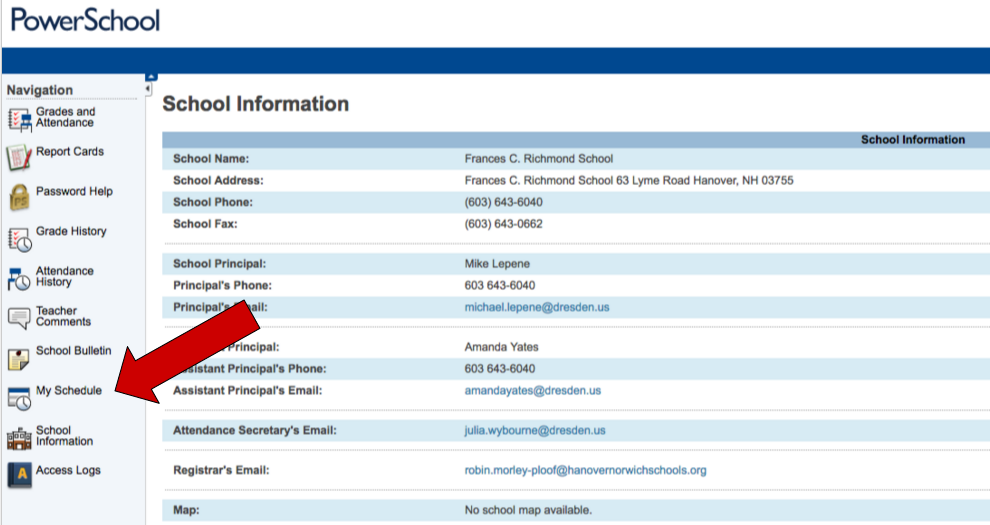Click assistant principal name 'Amanda Yates'
Image resolution: width=990 pixels, height=525 pixels.
pos(501,347)
